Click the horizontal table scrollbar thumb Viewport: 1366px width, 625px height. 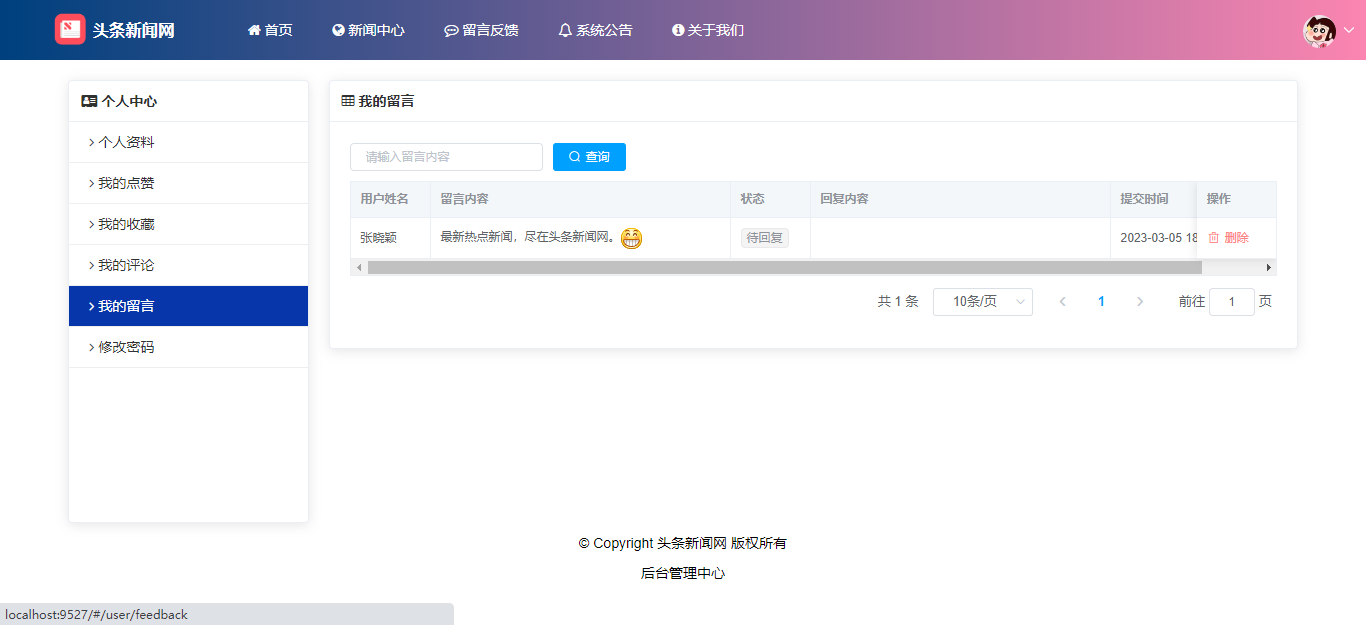tap(784, 268)
